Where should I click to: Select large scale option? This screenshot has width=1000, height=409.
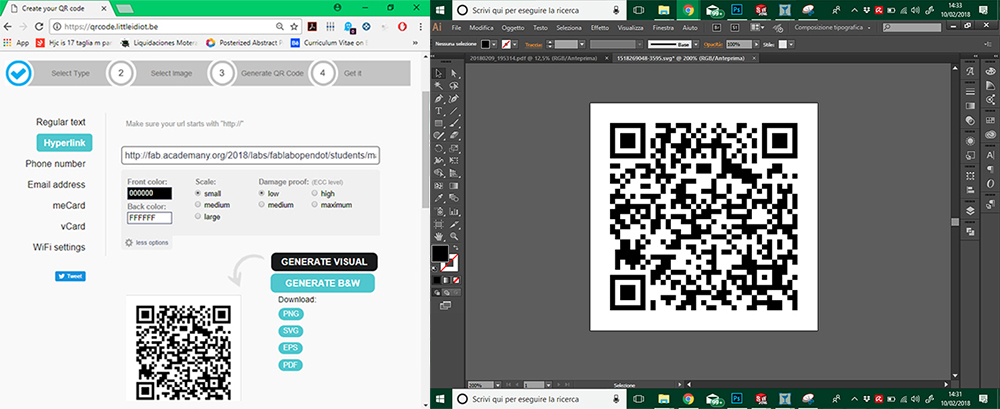[x=198, y=217]
